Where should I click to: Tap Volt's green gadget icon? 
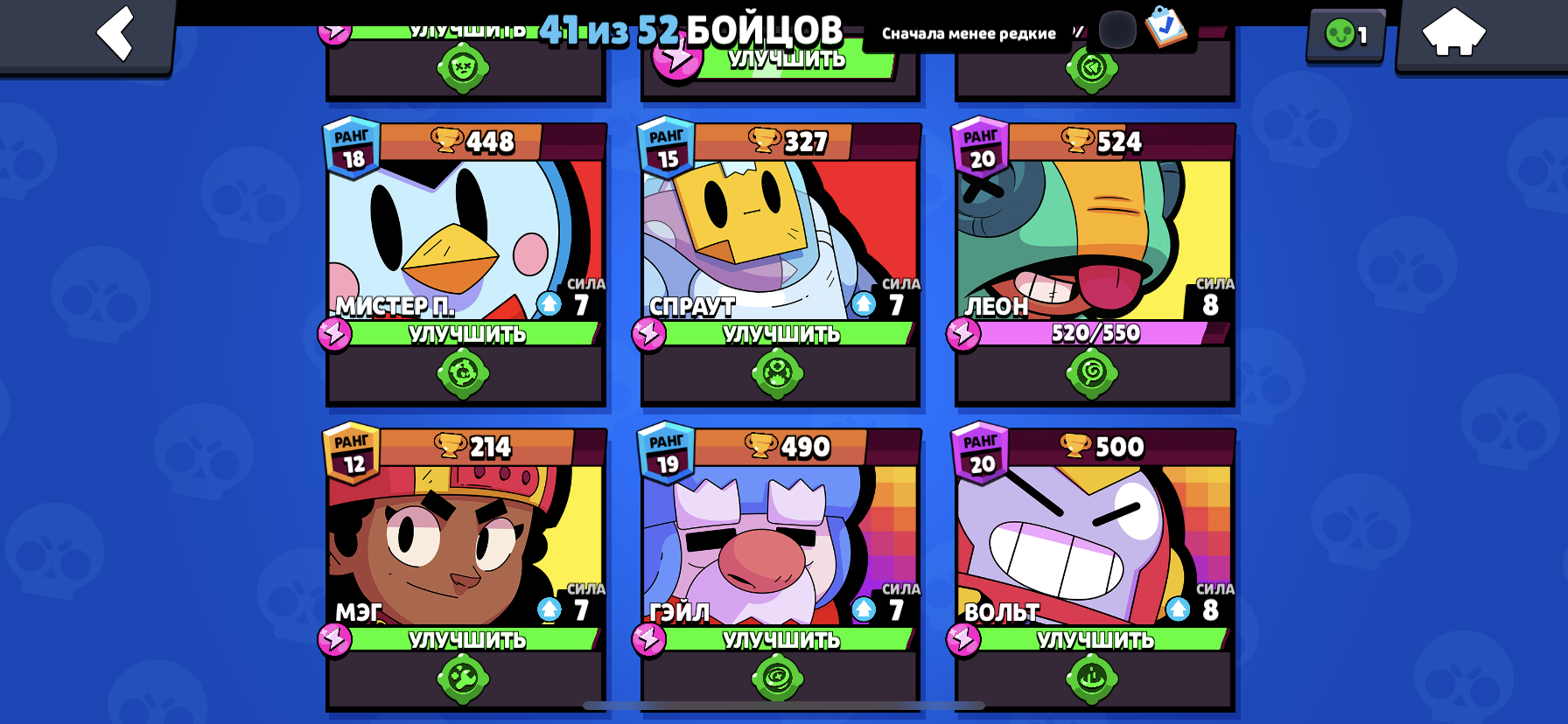click(1092, 679)
